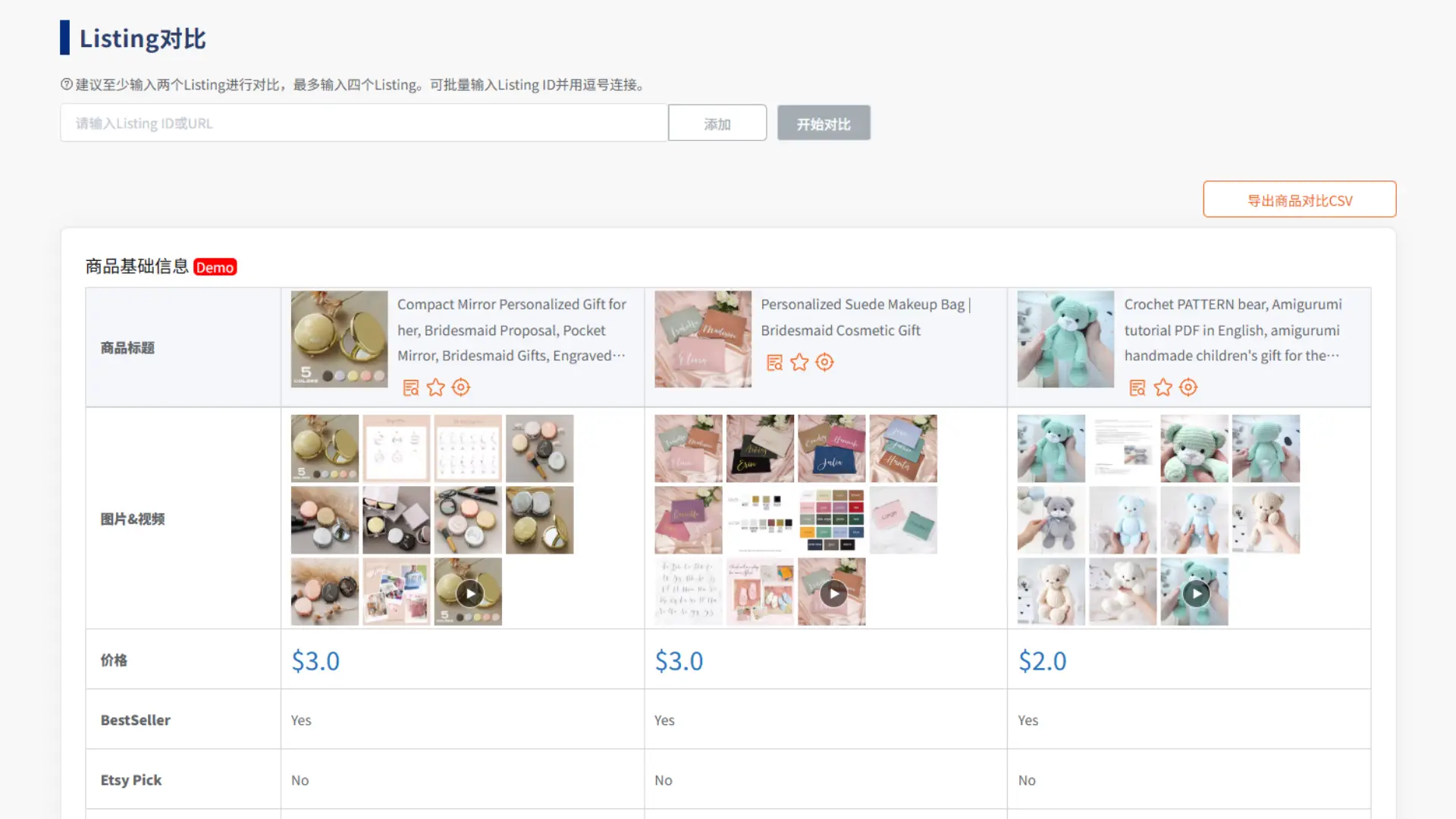
Task: Toggle the favorite star on the Crochet bear listing
Action: 1163,387
